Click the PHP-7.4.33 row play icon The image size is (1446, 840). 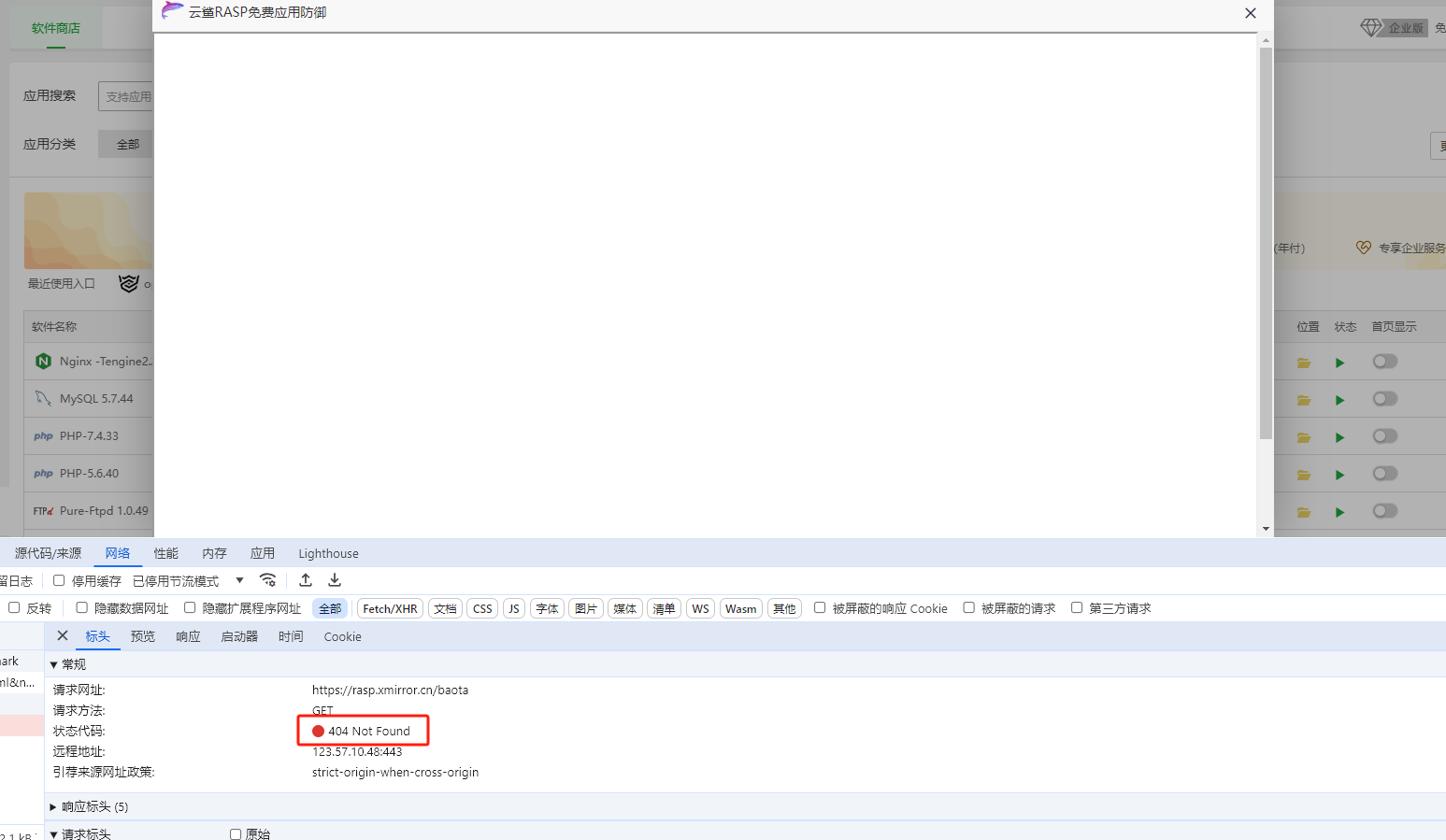point(1340,437)
